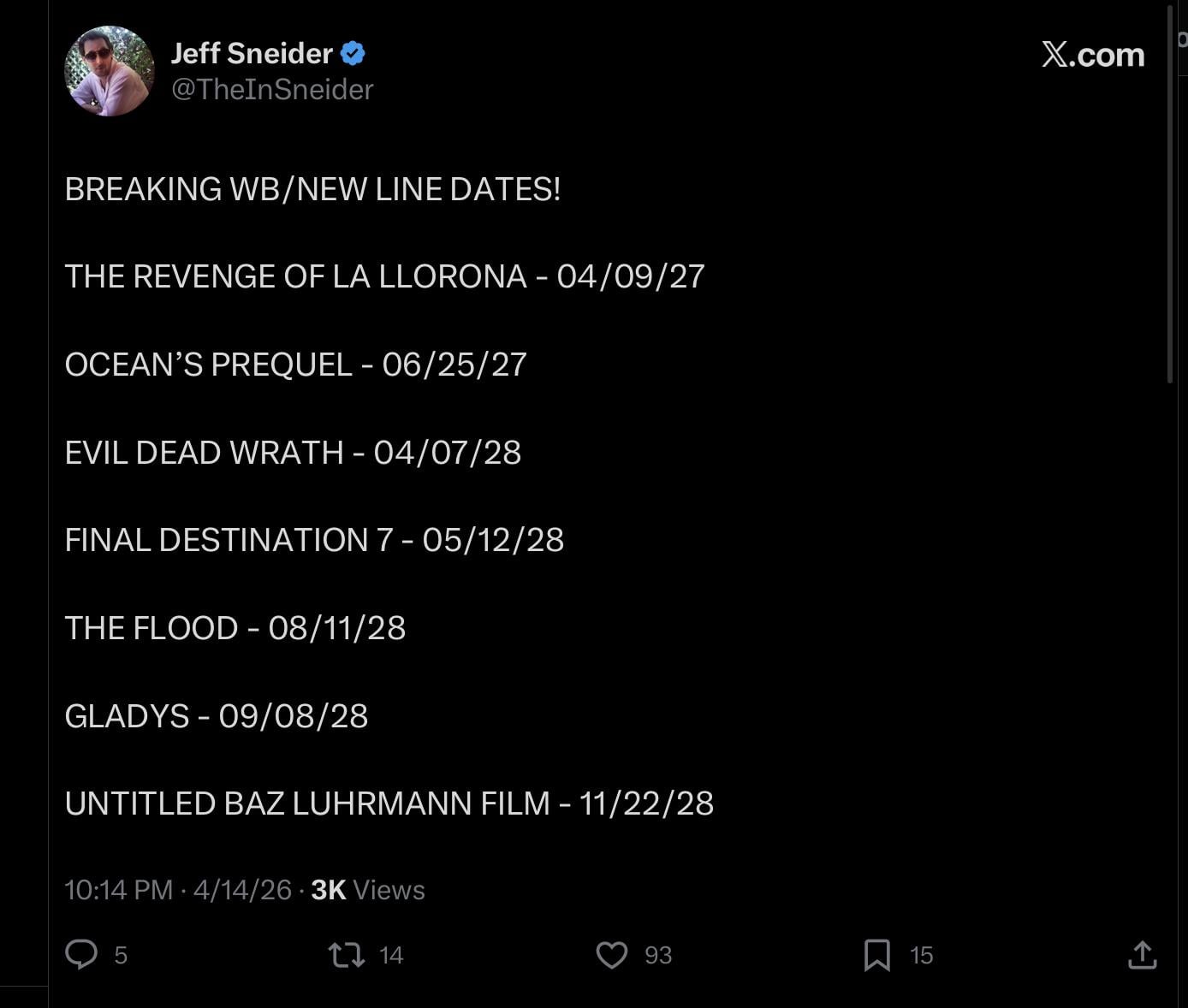The image size is (1188, 1008).
Task: Click the blue verified badge
Action: tap(353, 54)
